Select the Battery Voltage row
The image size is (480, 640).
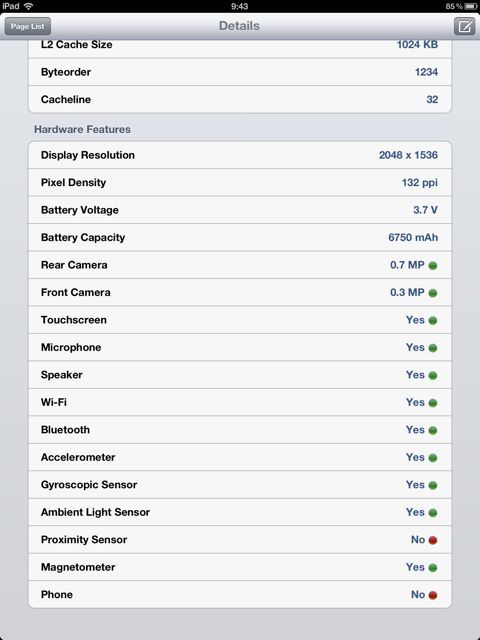click(x=240, y=210)
